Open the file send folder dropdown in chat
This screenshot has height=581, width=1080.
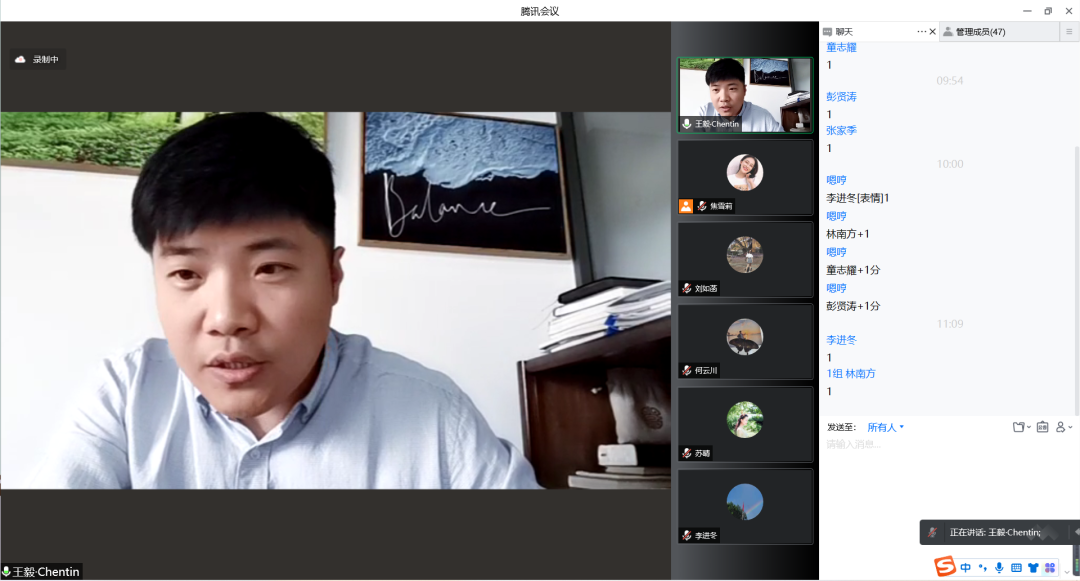[x=1021, y=427]
